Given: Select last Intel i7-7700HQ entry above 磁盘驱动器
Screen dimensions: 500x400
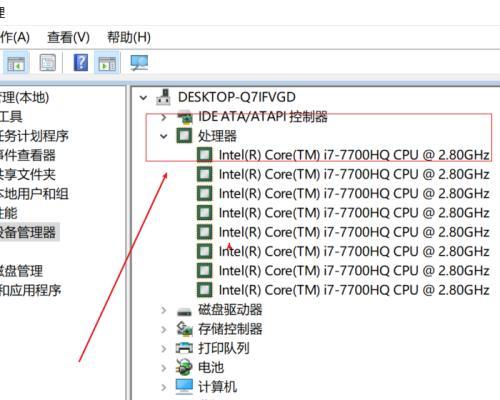Looking at the screenshot, I should [x=354, y=290].
